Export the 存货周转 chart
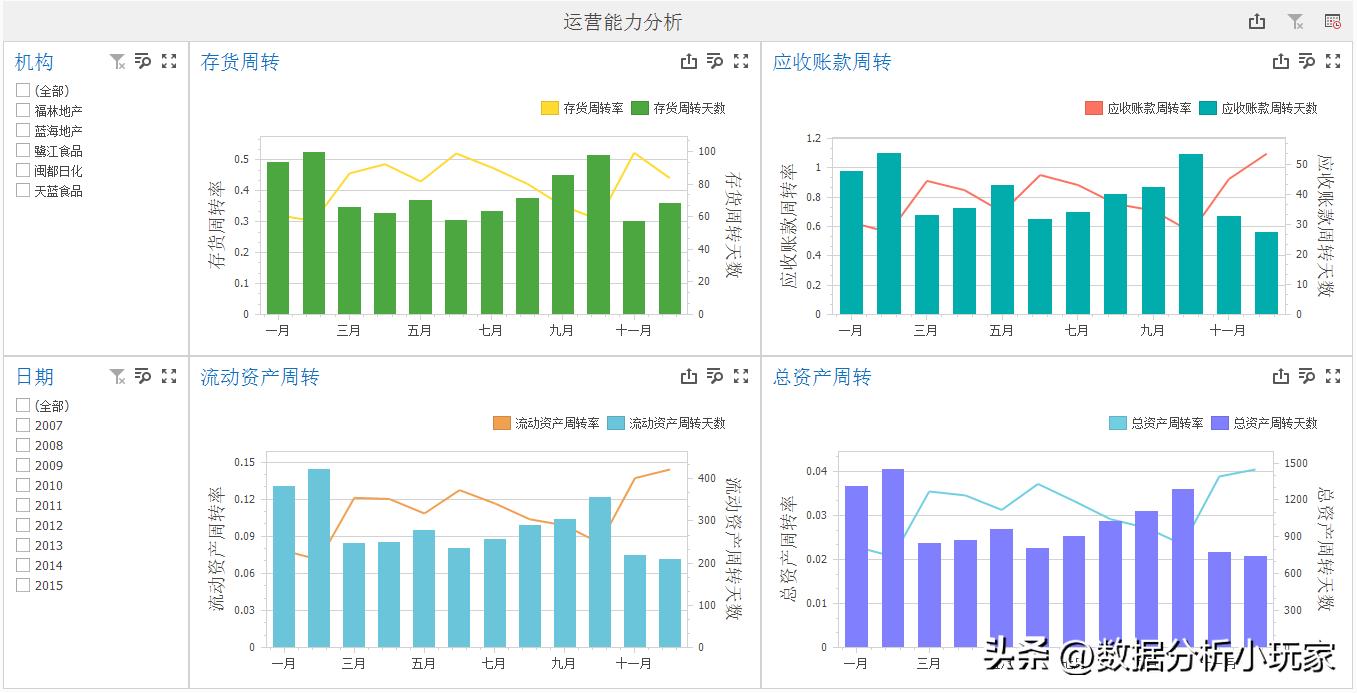 point(688,61)
